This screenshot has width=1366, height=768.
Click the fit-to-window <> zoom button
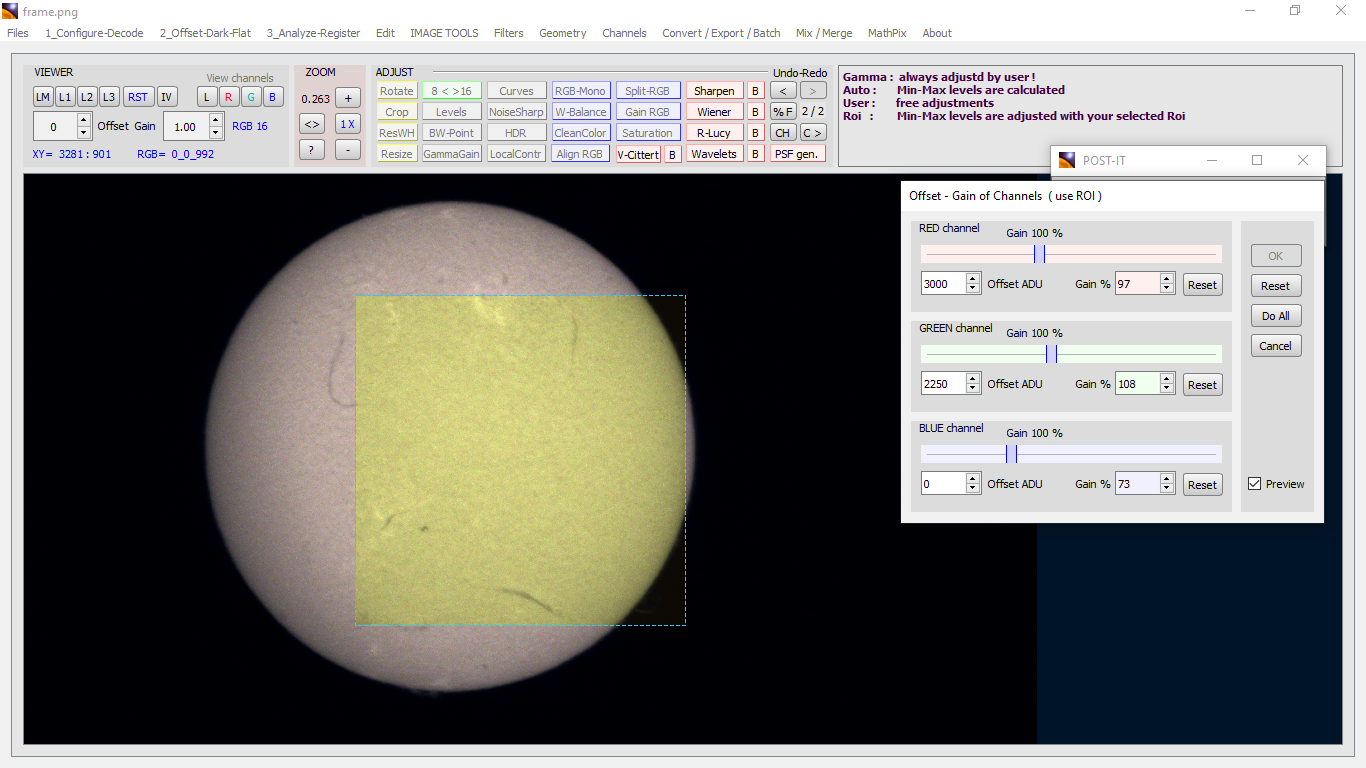(312, 124)
